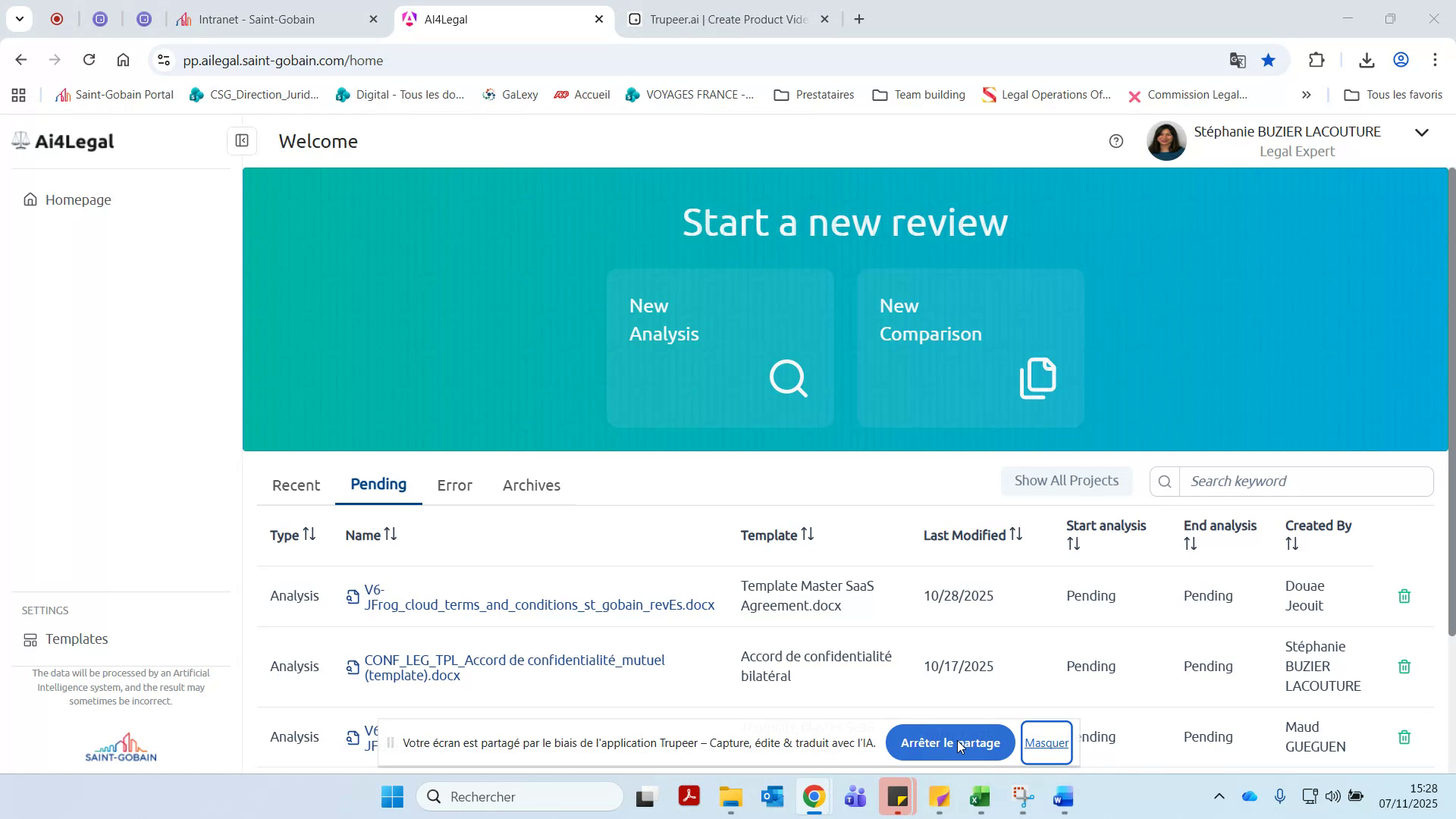Collapse sidebar with the panel toggle
The height and width of the screenshot is (819, 1456).
pos(242,141)
